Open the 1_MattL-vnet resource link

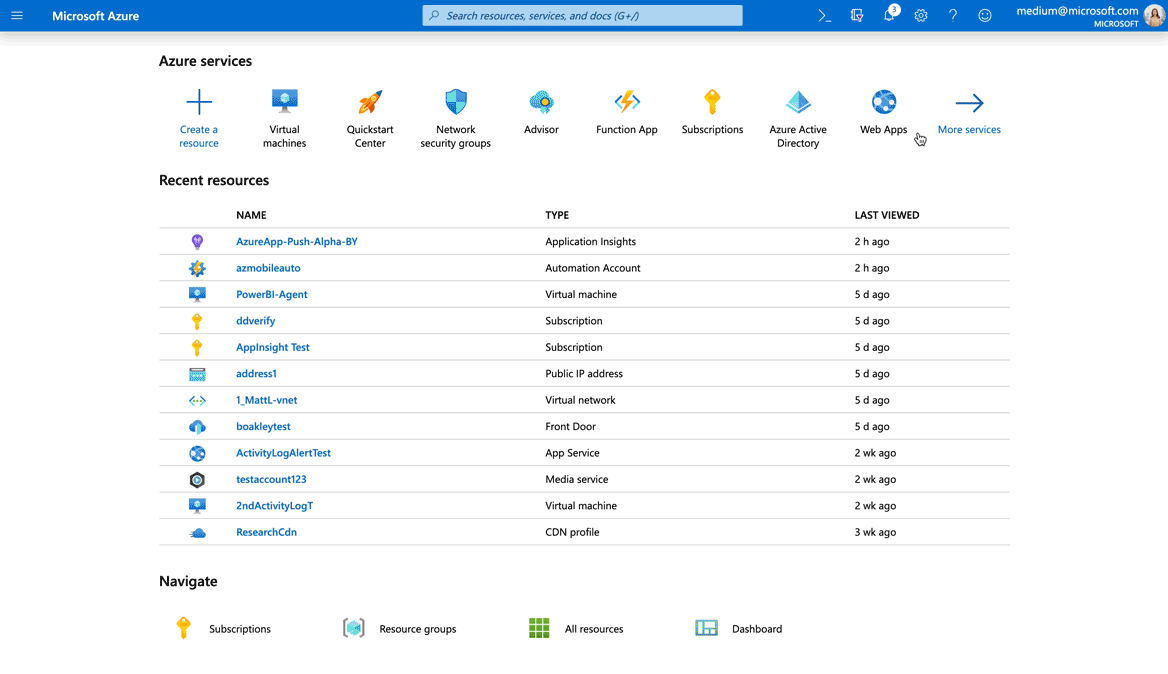click(267, 400)
